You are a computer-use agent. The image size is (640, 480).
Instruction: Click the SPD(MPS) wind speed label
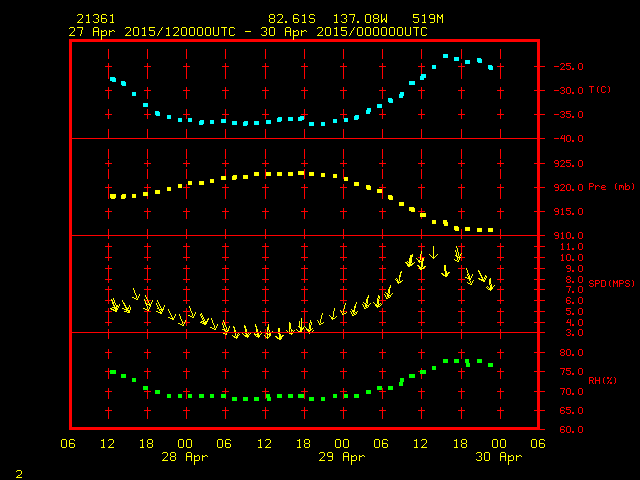click(x=611, y=283)
